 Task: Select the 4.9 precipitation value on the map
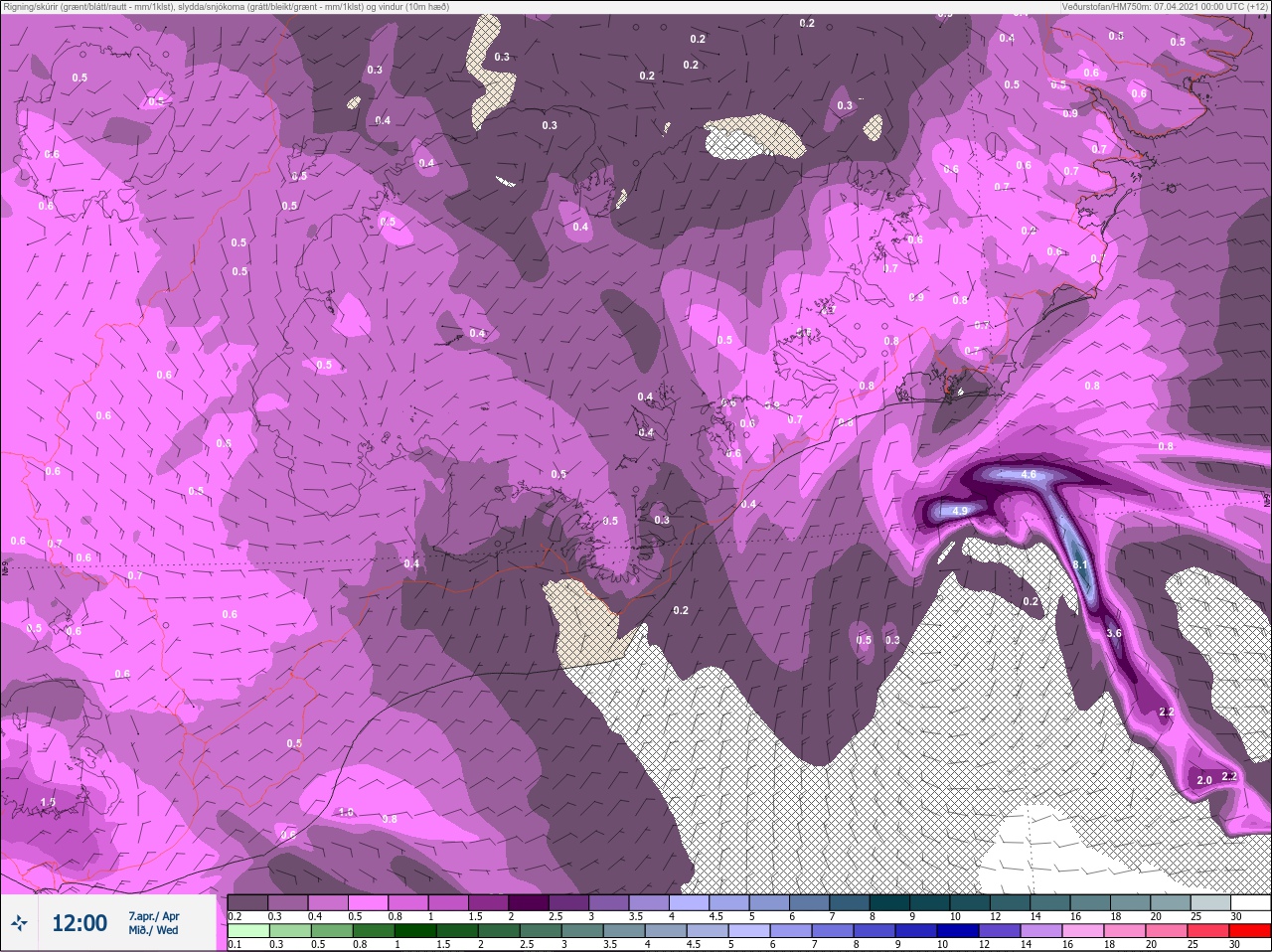tap(960, 511)
